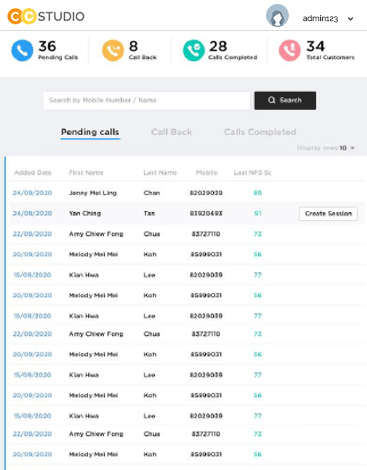Viewport: 367px width, 470px height.
Task: Click the orange Call Back icon
Action: point(113,50)
